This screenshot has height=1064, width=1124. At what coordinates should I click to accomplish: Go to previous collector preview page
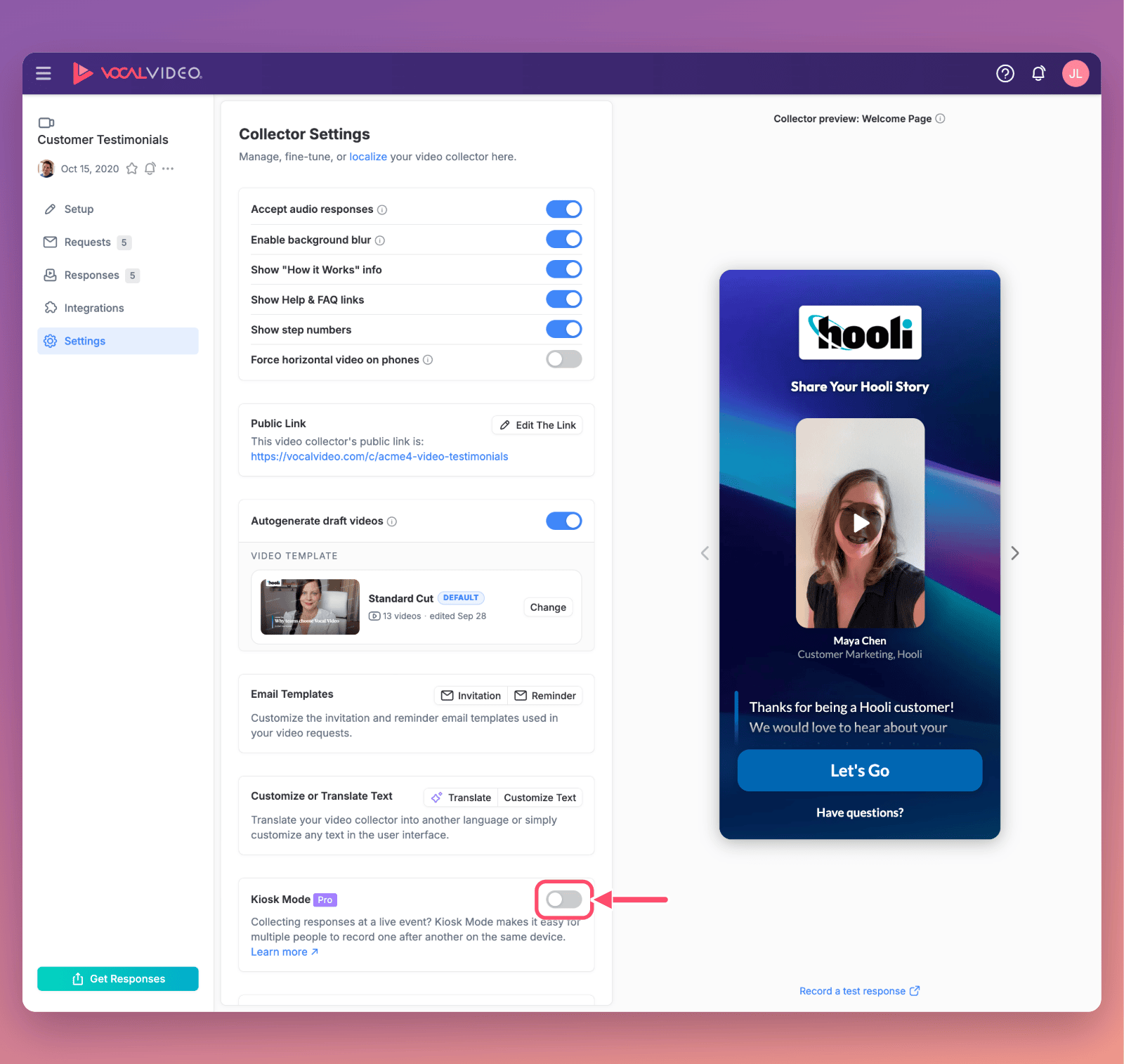tap(705, 553)
